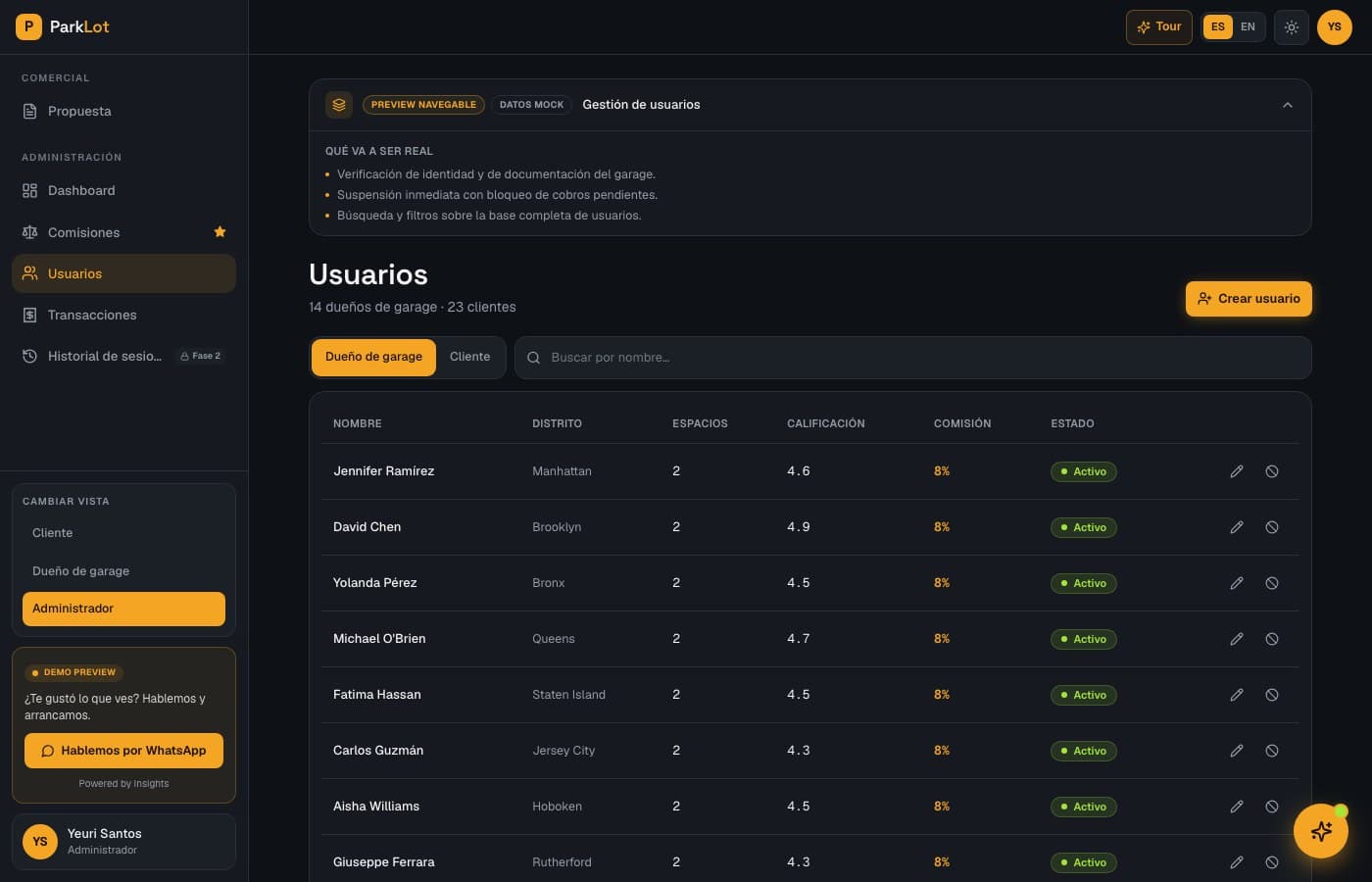1372x882 pixels.
Task: Start the Tour
Action: (x=1158, y=27)
